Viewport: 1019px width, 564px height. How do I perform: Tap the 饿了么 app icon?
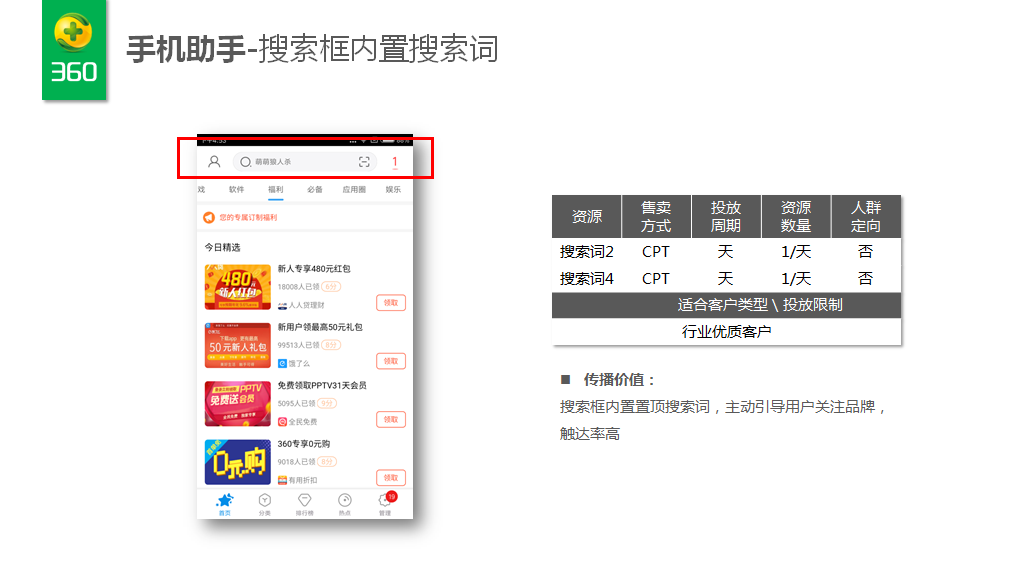click(x=282, y=364)
